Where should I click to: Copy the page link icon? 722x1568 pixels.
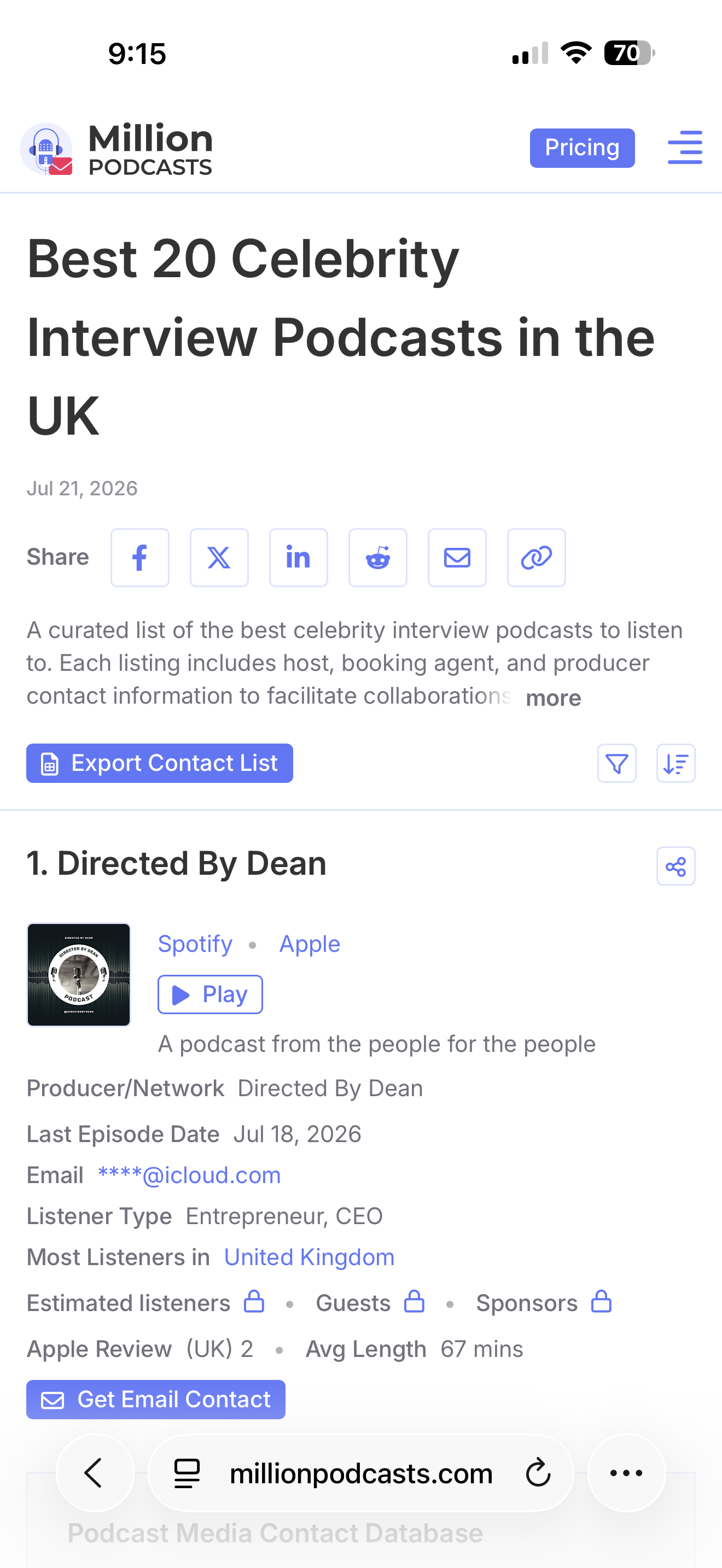point(537,558)
